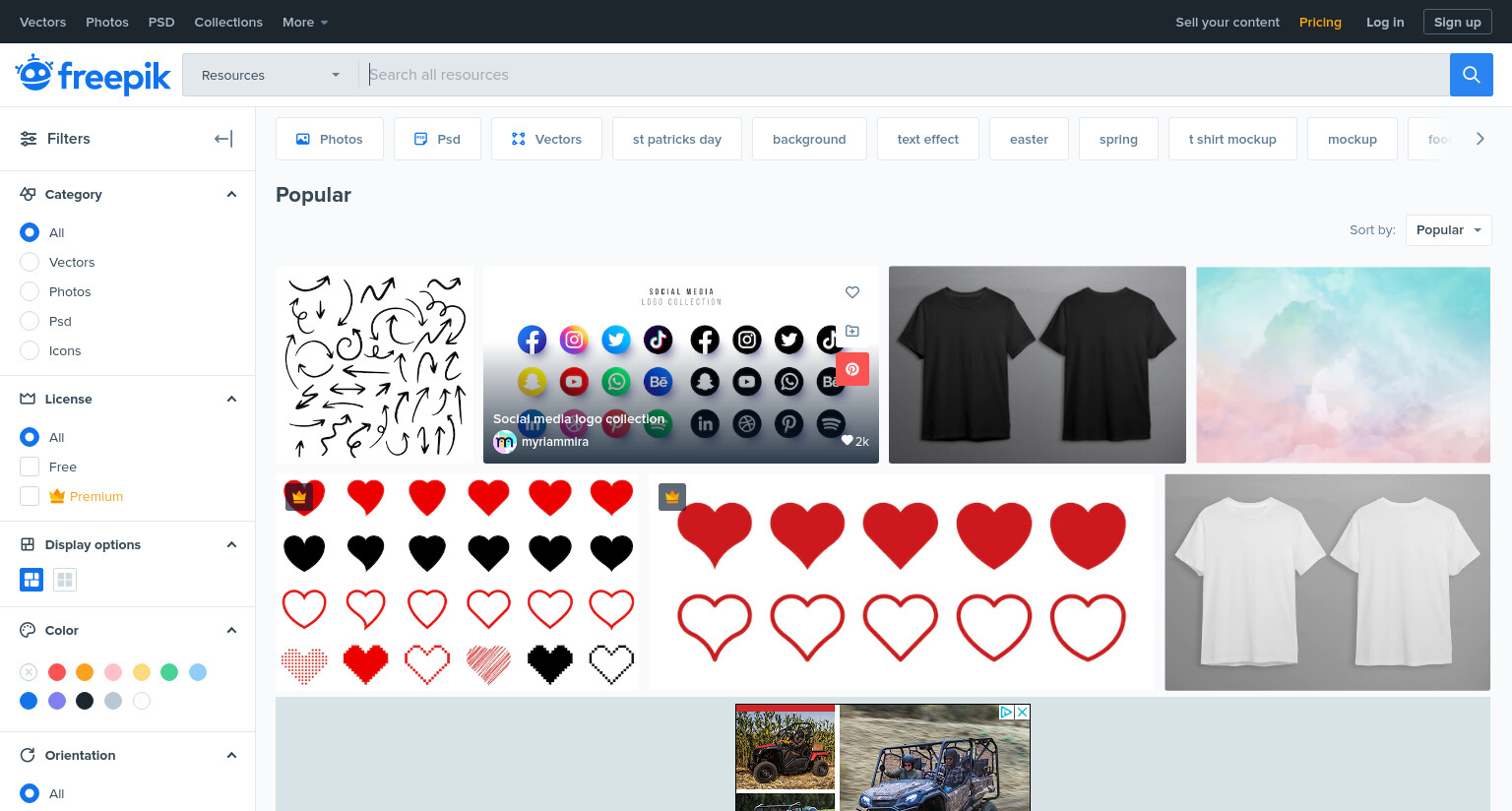This screenshot has height=811, width=1512.
Task: Open Vectors in the top navigation
Action: point(43,22)
